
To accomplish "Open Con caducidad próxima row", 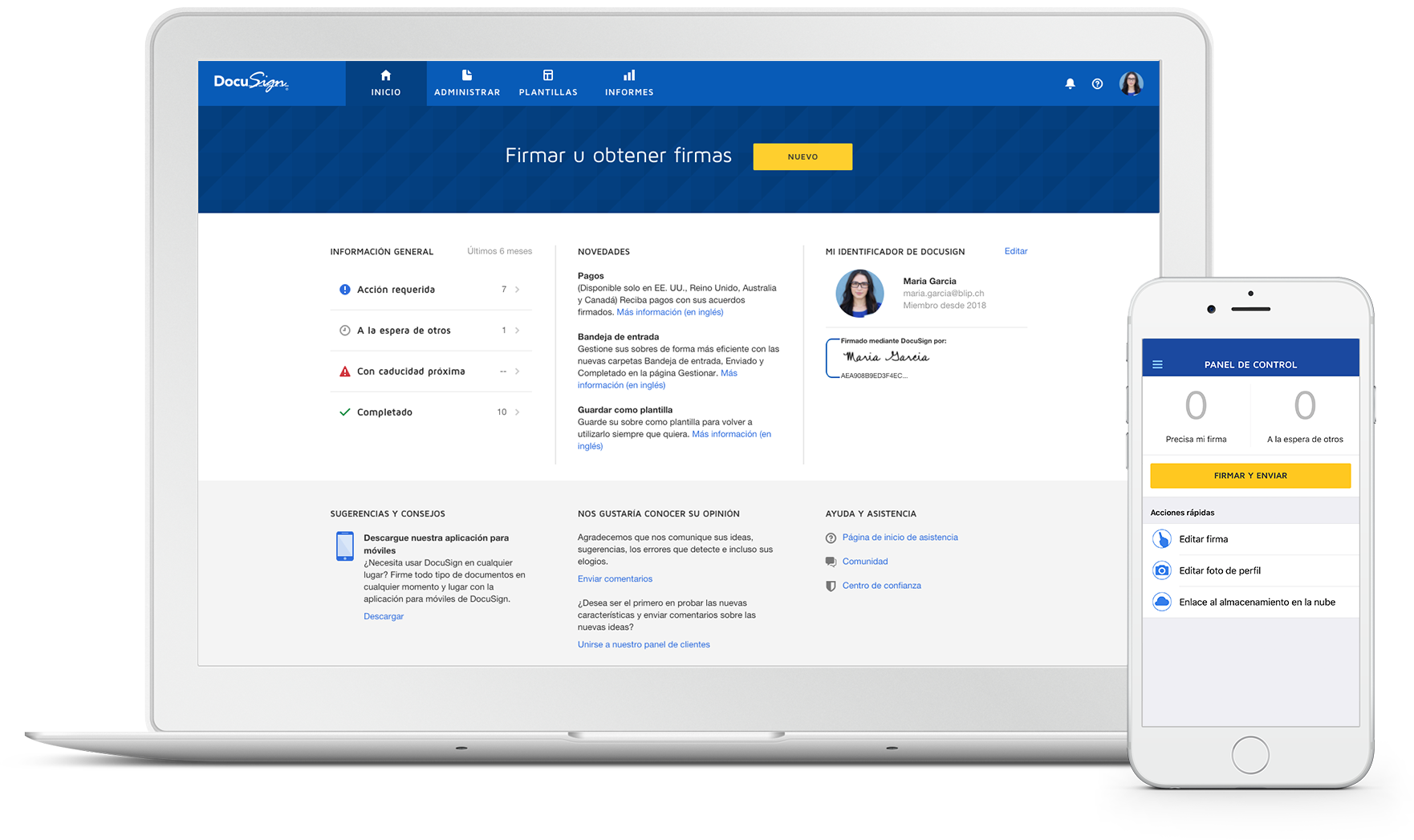I will tap(431, 371).
